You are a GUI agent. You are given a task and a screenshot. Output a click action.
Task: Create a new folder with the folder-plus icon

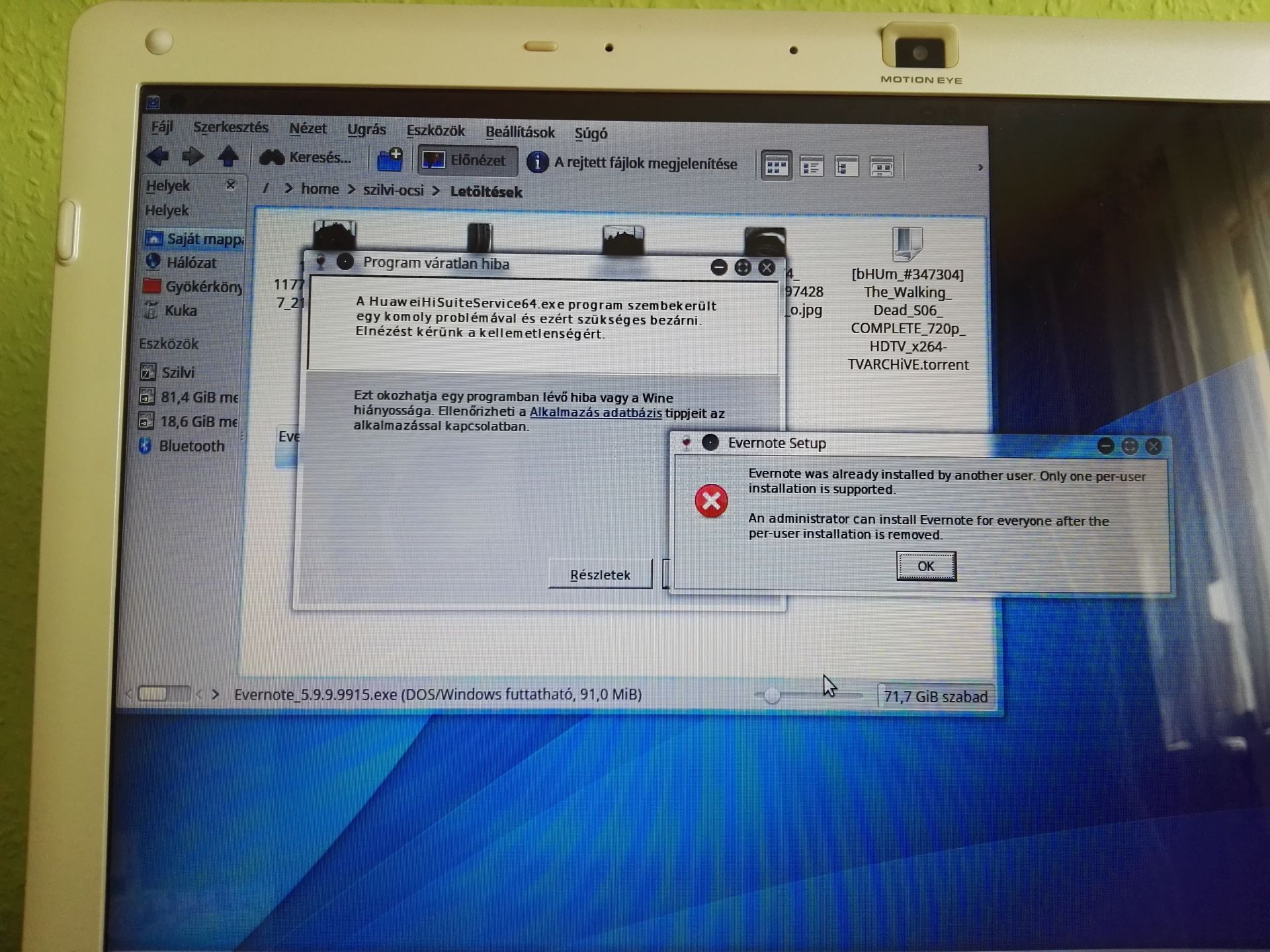(x=390, y=159)
